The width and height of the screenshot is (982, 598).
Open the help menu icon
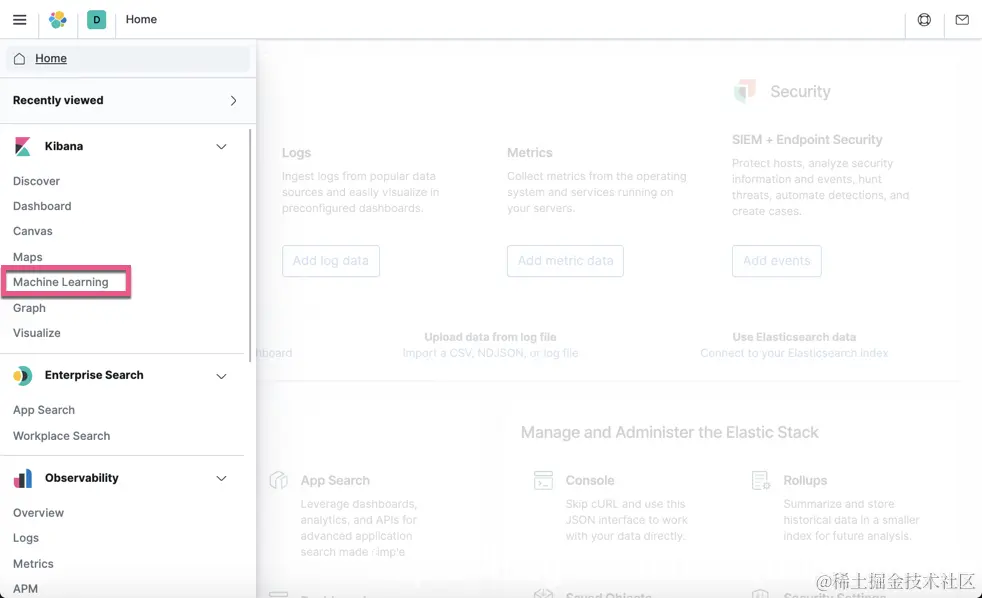tap(924, 19)
